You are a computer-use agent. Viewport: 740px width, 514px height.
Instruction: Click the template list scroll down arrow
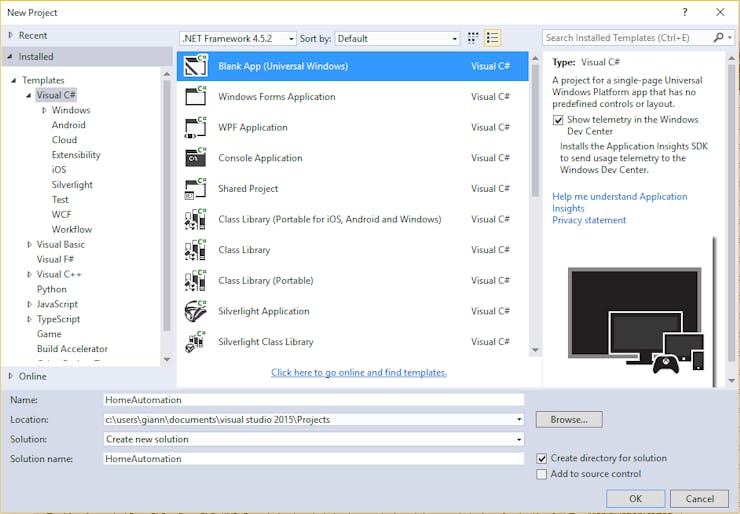point(535,350)
